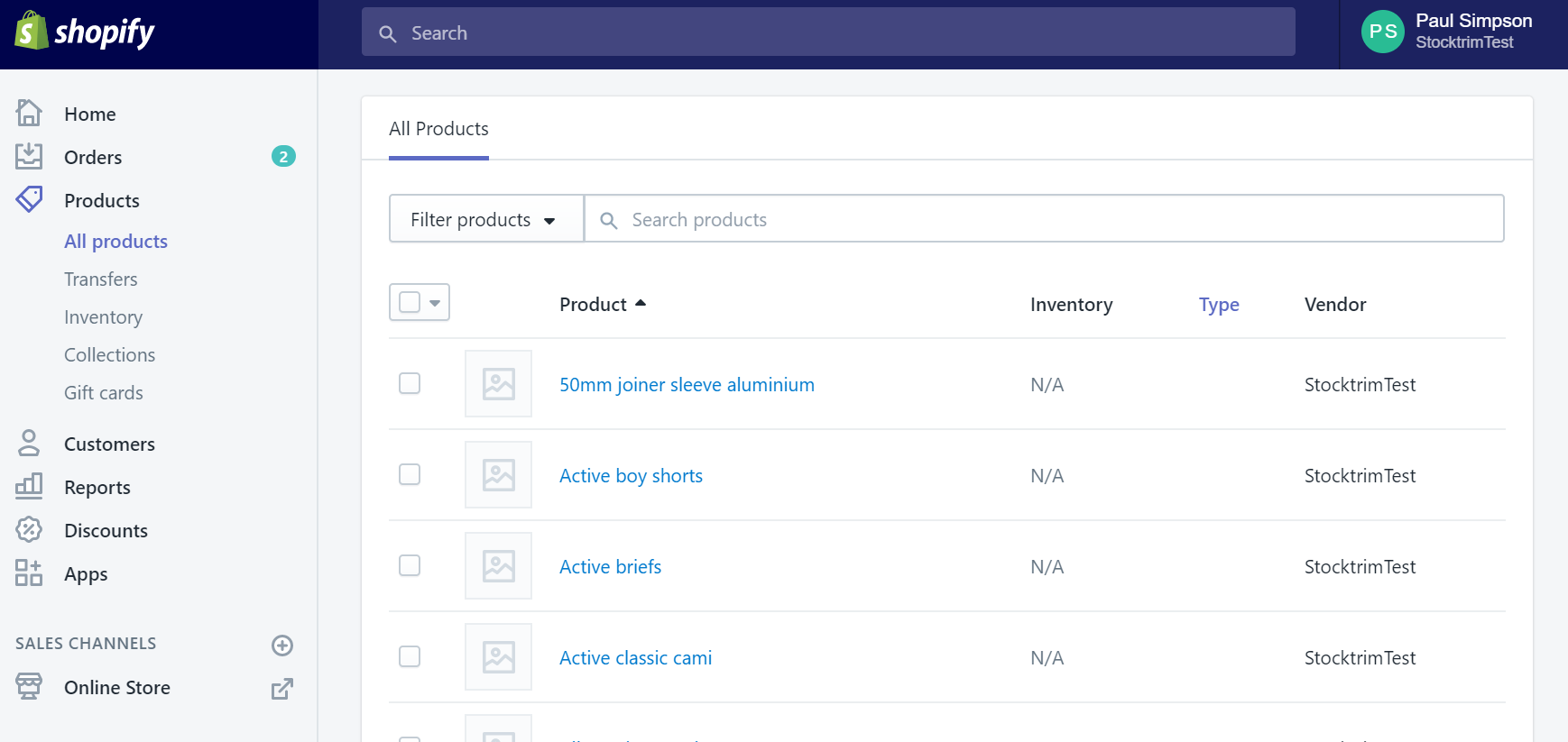The width and height of the screenshot is (1568, 742).
Task: Open 50mm joiner sleeve aluminium image placeholder
Action: (x=498, y=383)
